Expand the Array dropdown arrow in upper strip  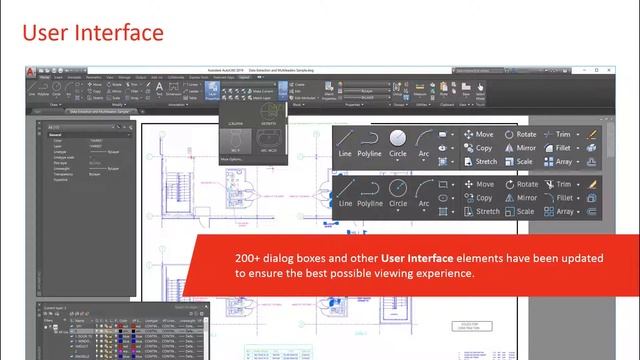point(578,162)
